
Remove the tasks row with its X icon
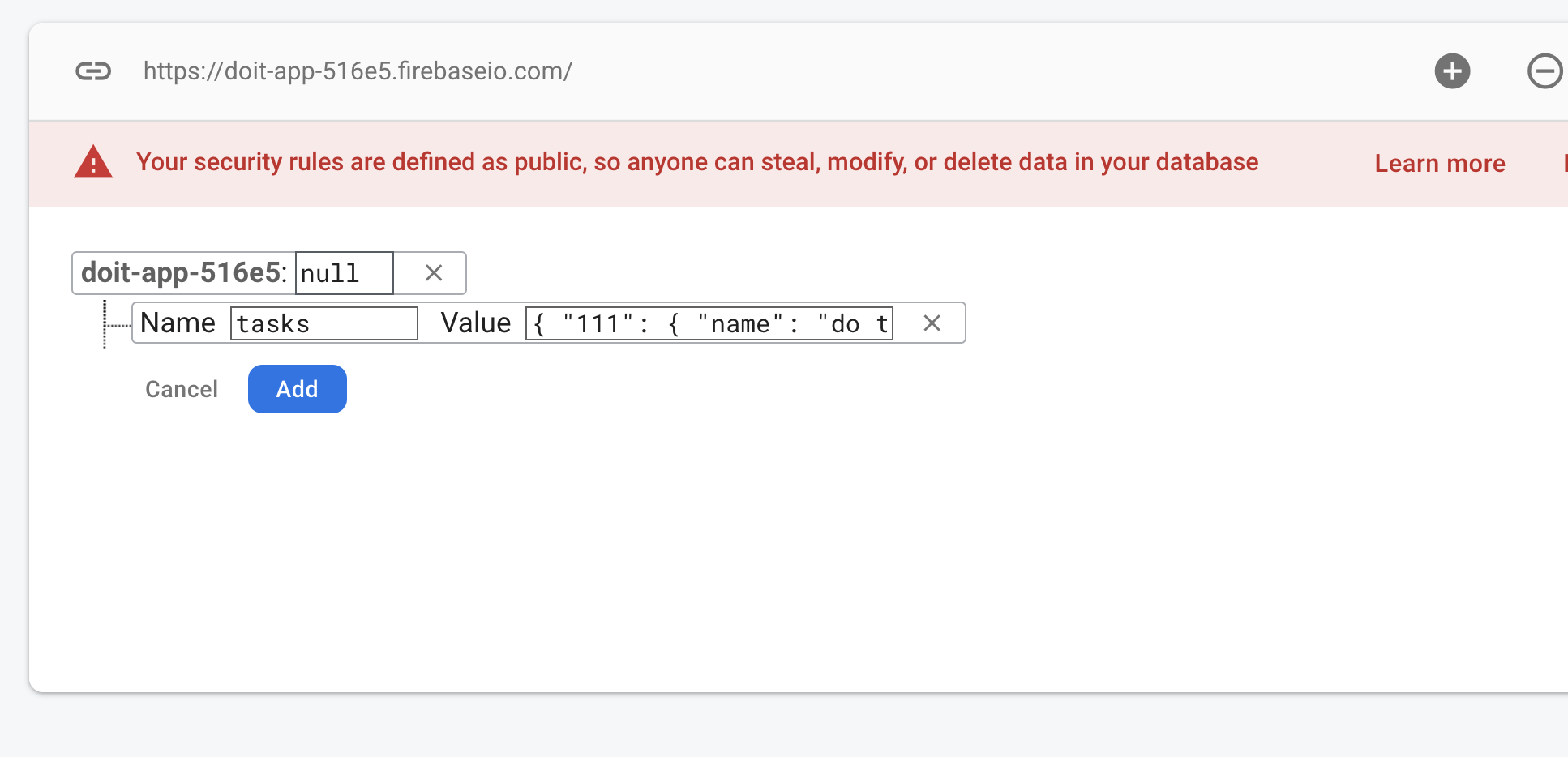coord(932,323)
